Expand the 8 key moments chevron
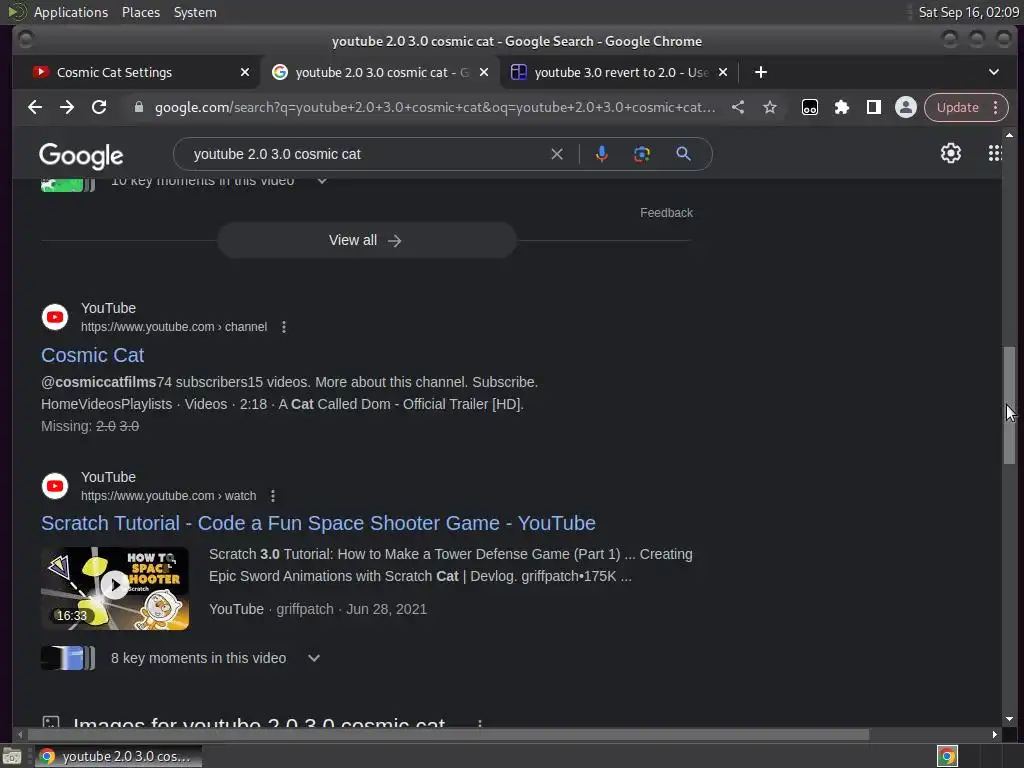The width and height of the screenshot is (1024, 768). [x=314, y=658]
